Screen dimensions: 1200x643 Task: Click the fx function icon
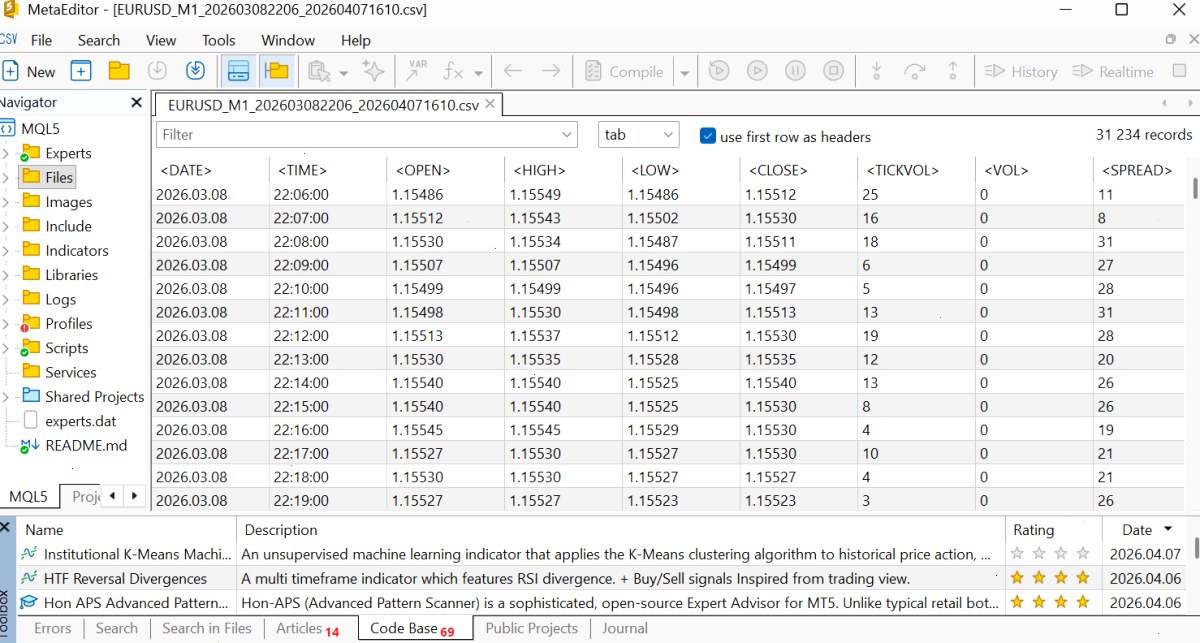pyautogui.click(x=453, y=71)
